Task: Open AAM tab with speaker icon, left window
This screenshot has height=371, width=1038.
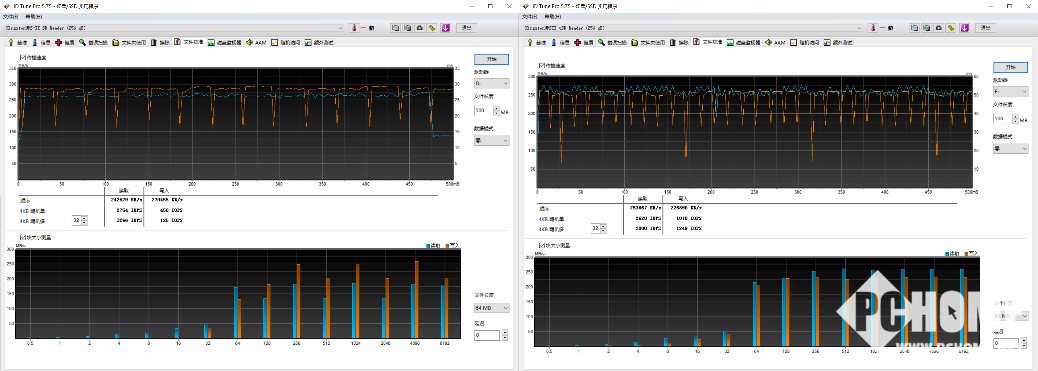Action: pyautogui.click(x=256, y=42)
